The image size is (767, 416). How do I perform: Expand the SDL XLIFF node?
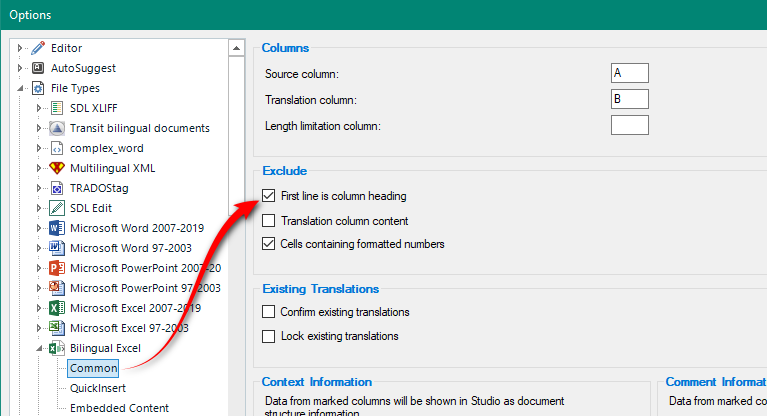coord(39,108)
